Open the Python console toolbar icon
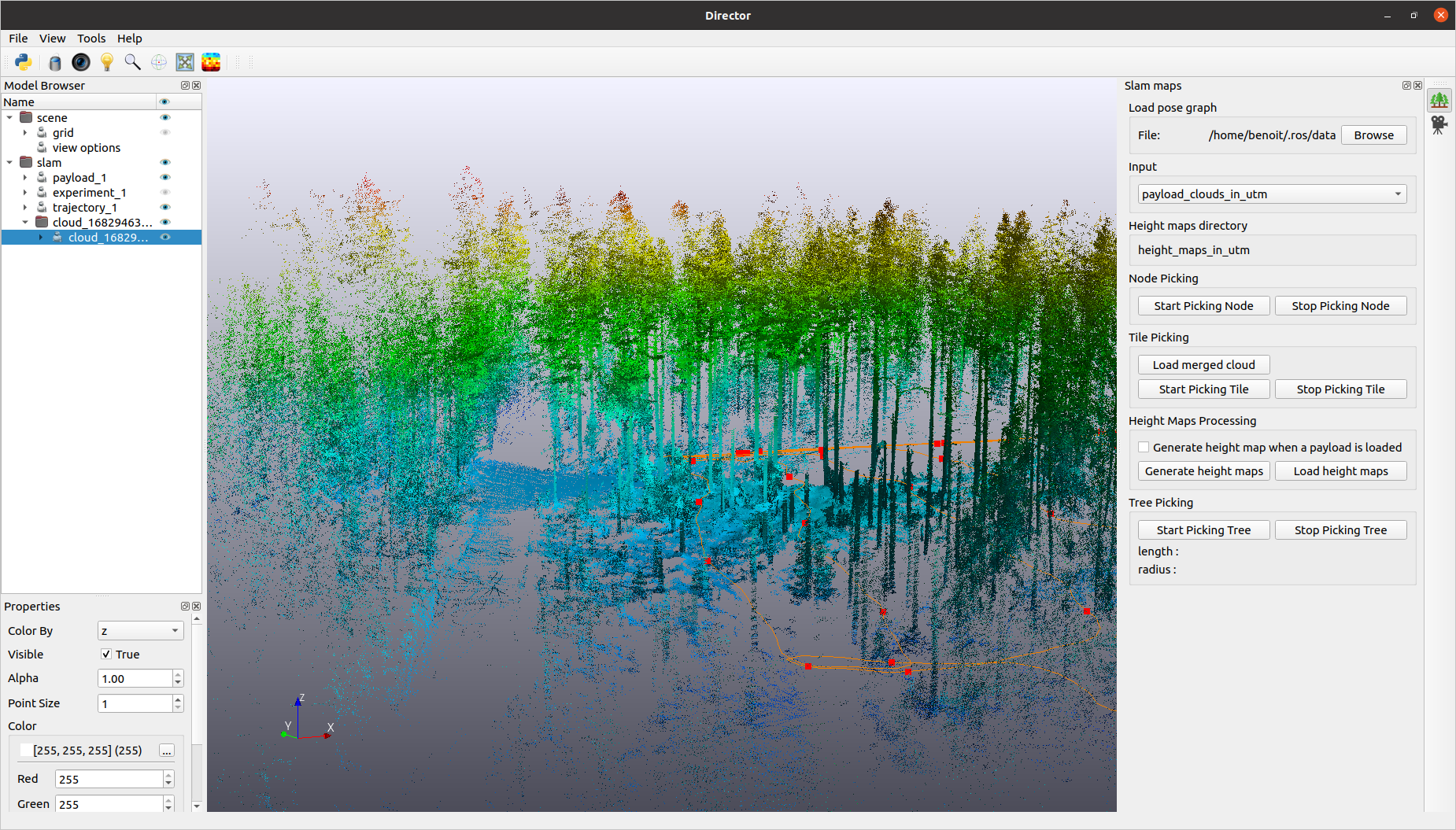This screenshot has height=830, width=1456. pos(23,62)
